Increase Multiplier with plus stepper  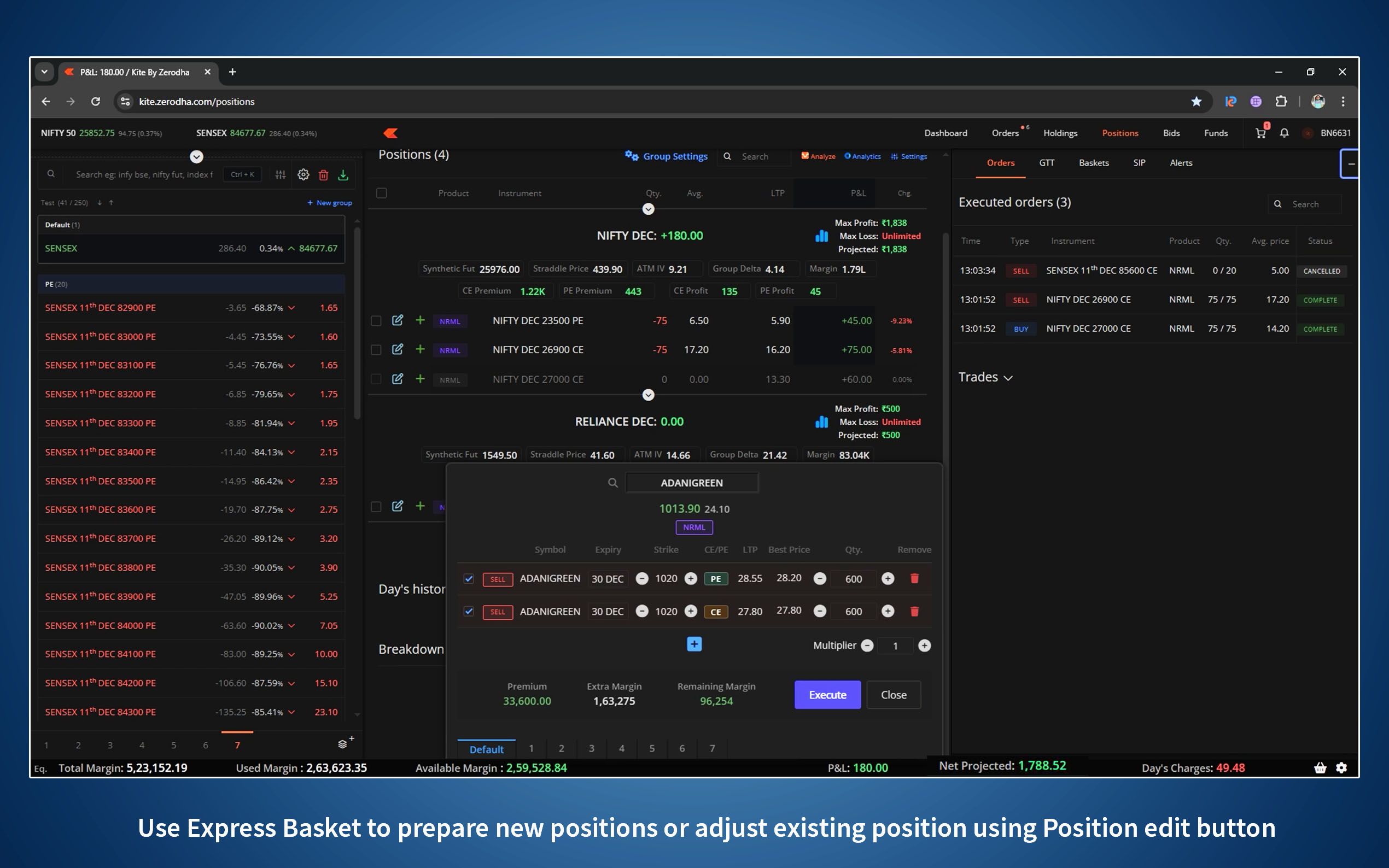tap(925, 646)
